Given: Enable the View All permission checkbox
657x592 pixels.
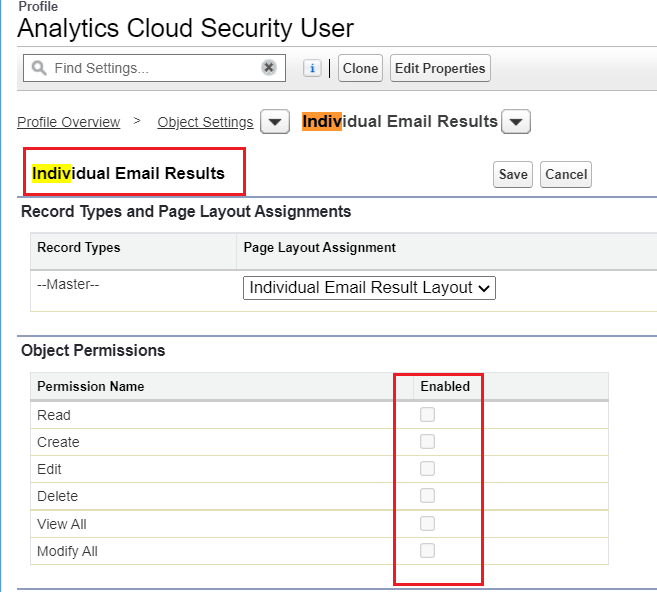Looking at the screenshot, I should [x=427, y=524].
